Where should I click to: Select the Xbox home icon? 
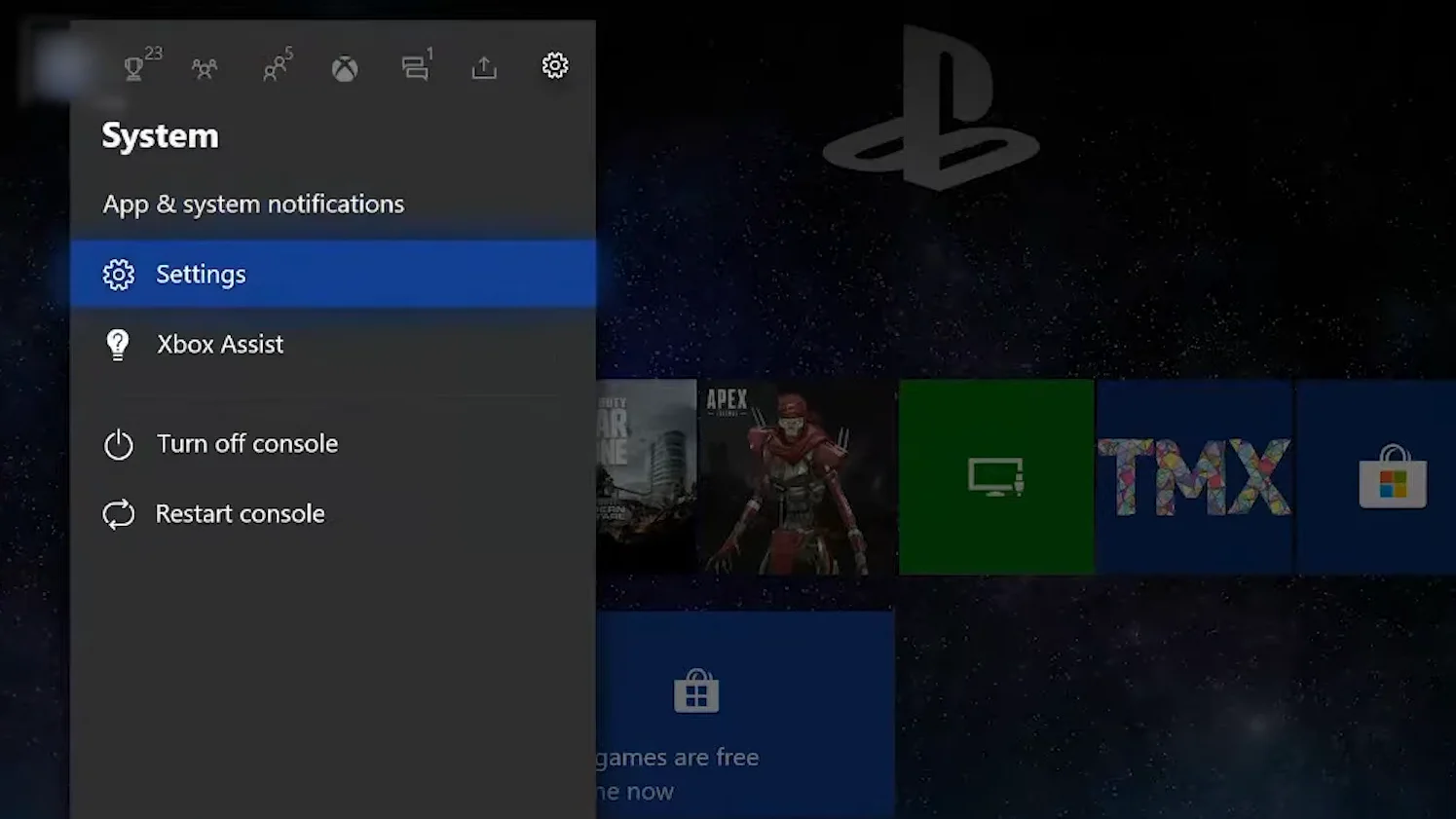pos(345,68)
